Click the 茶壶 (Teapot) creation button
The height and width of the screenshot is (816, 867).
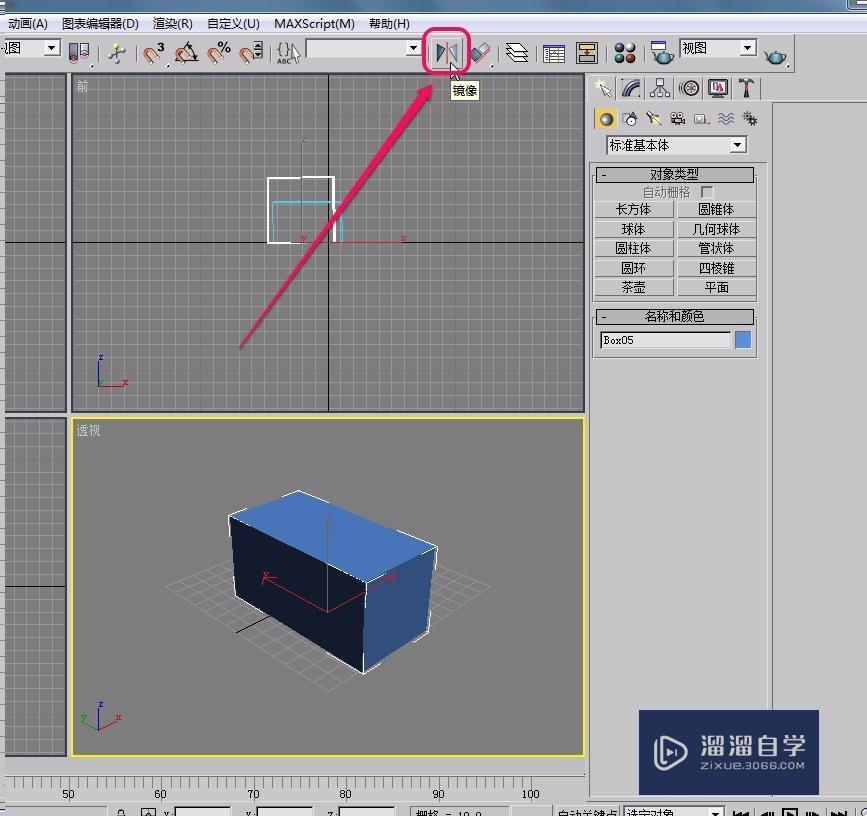tap(633, 287)
